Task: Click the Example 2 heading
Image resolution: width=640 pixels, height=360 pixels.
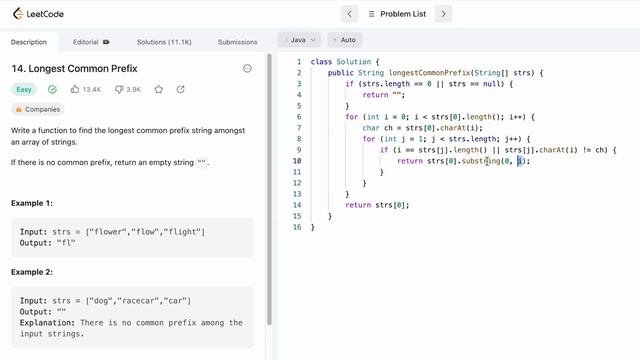Action: pyautogui.click(x=32, y=272)
